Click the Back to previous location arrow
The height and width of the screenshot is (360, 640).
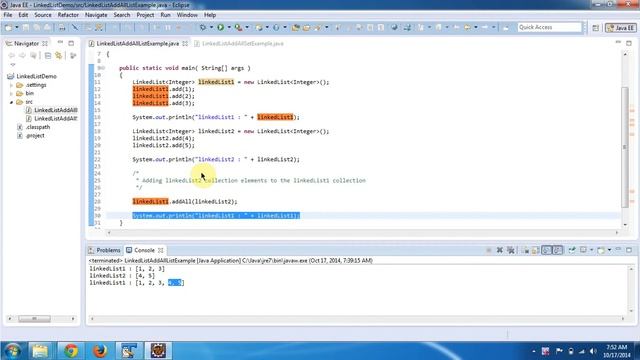(x=467, y=27)
